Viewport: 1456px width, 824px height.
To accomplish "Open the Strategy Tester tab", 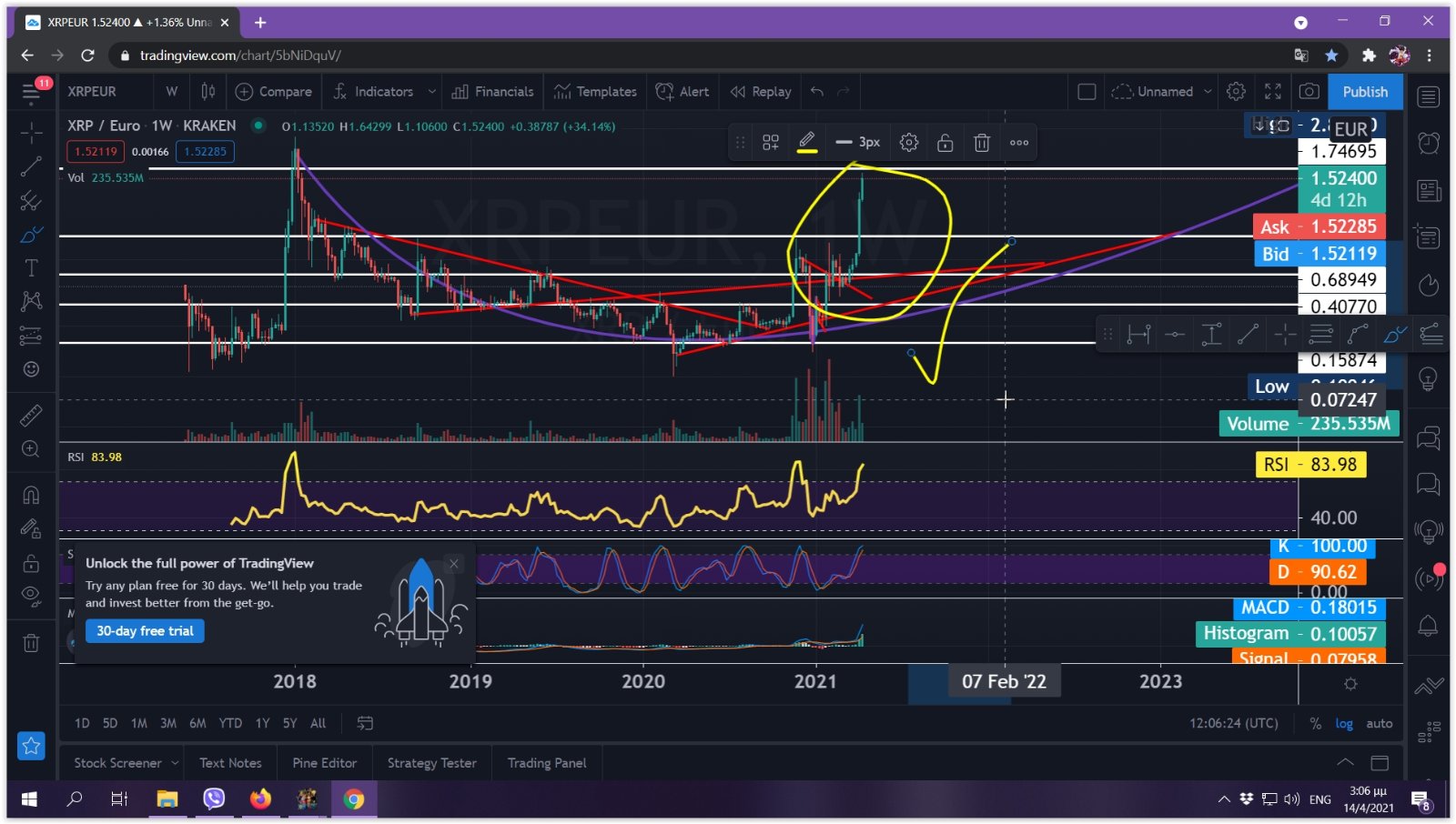I will (x=432, y=763).
